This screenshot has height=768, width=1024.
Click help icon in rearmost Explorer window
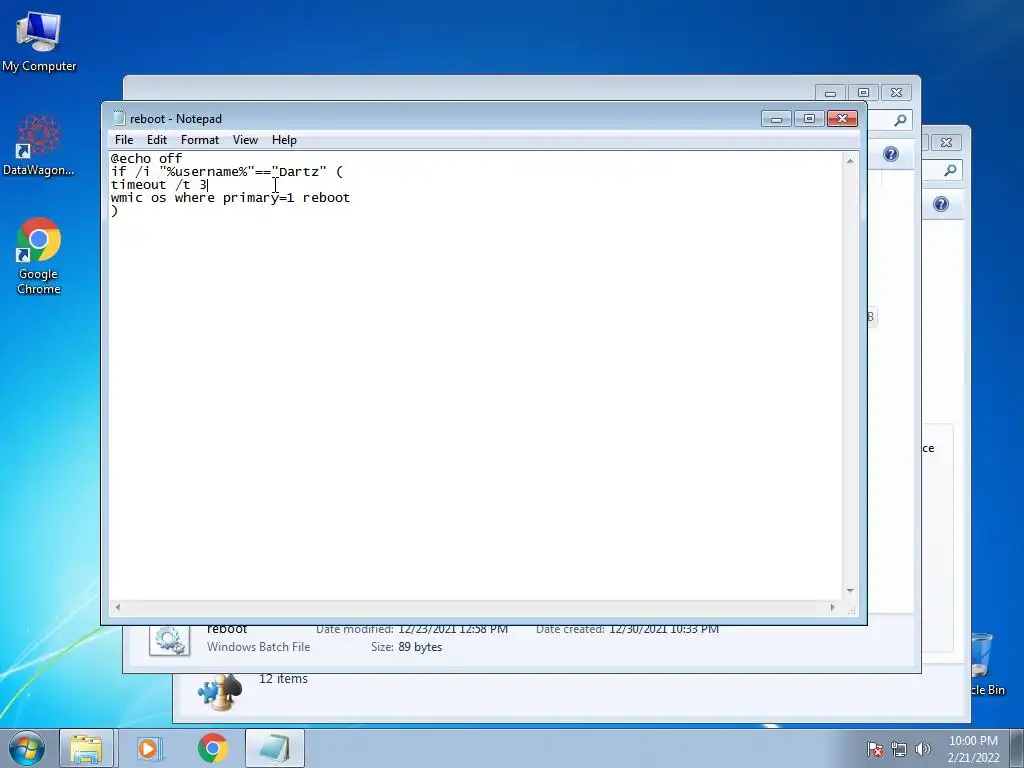(941, 204)
